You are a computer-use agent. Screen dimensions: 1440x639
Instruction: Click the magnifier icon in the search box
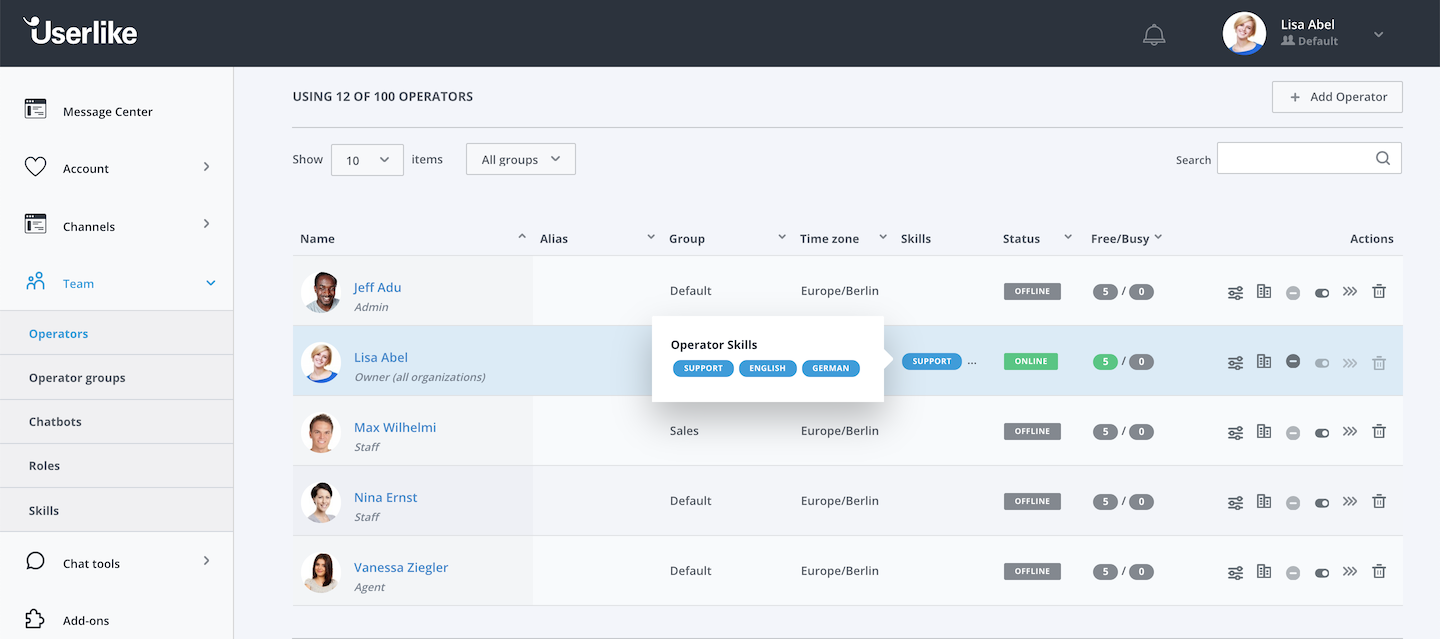click(x=1383, y=158)
